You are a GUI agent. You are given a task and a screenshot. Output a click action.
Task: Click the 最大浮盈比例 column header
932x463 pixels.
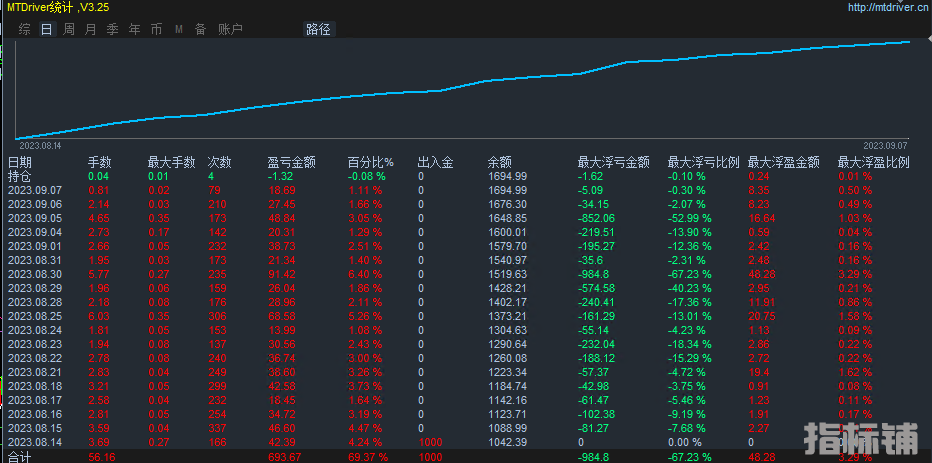coord(873,163)
